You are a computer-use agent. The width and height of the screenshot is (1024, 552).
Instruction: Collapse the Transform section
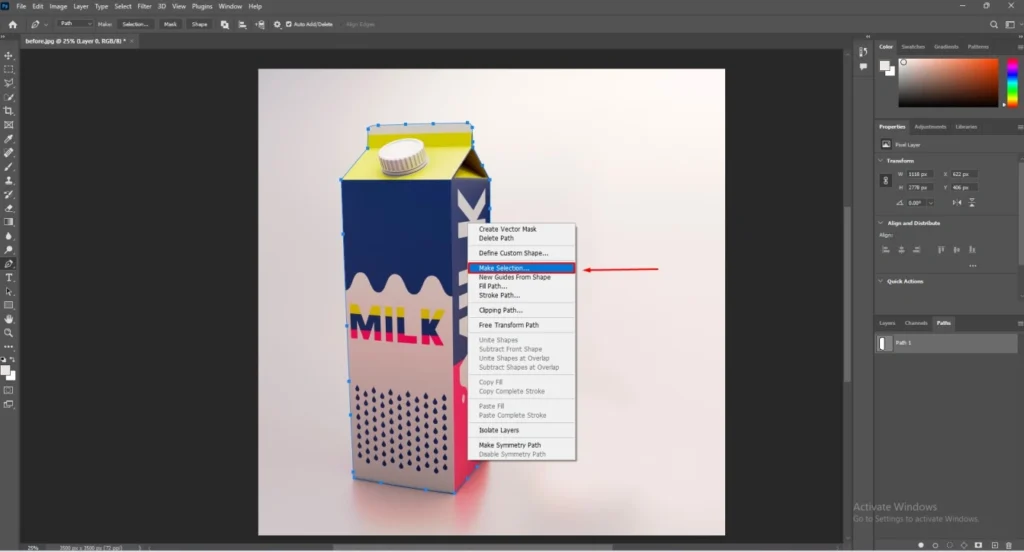[x=880, y=160]
